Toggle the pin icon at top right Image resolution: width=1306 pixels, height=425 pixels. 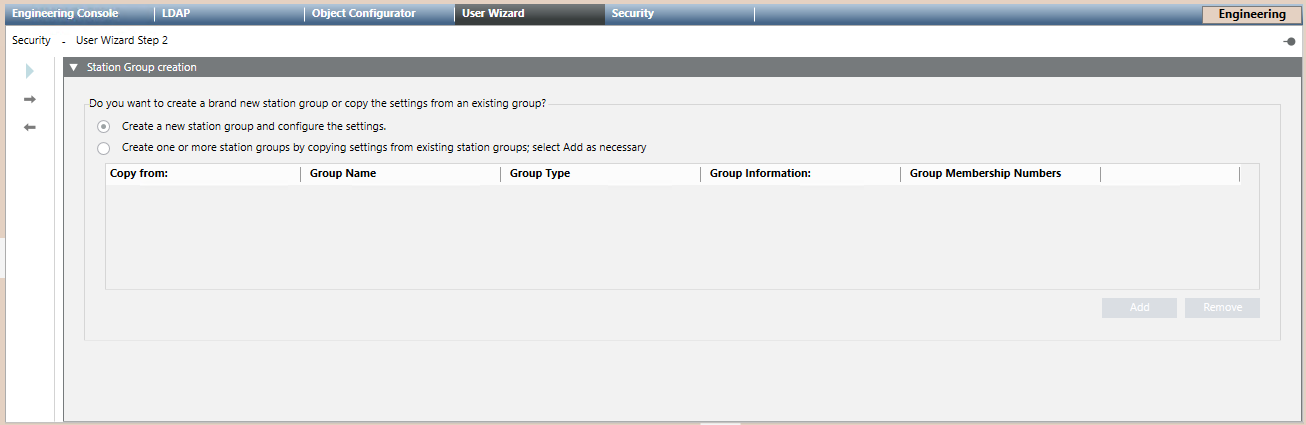[1290, 41]
